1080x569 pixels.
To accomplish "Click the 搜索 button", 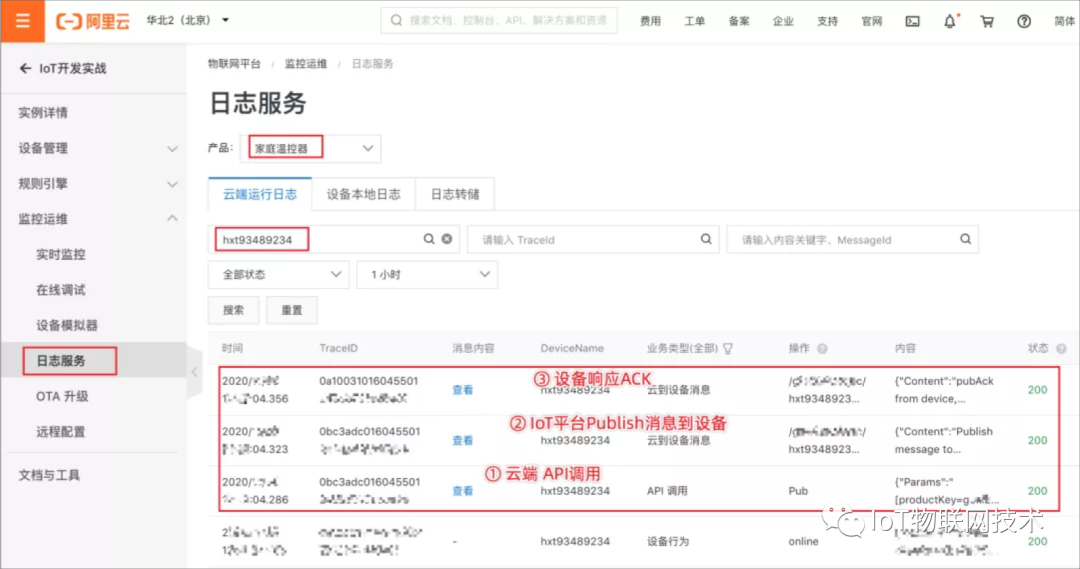I will click(233, 310).
